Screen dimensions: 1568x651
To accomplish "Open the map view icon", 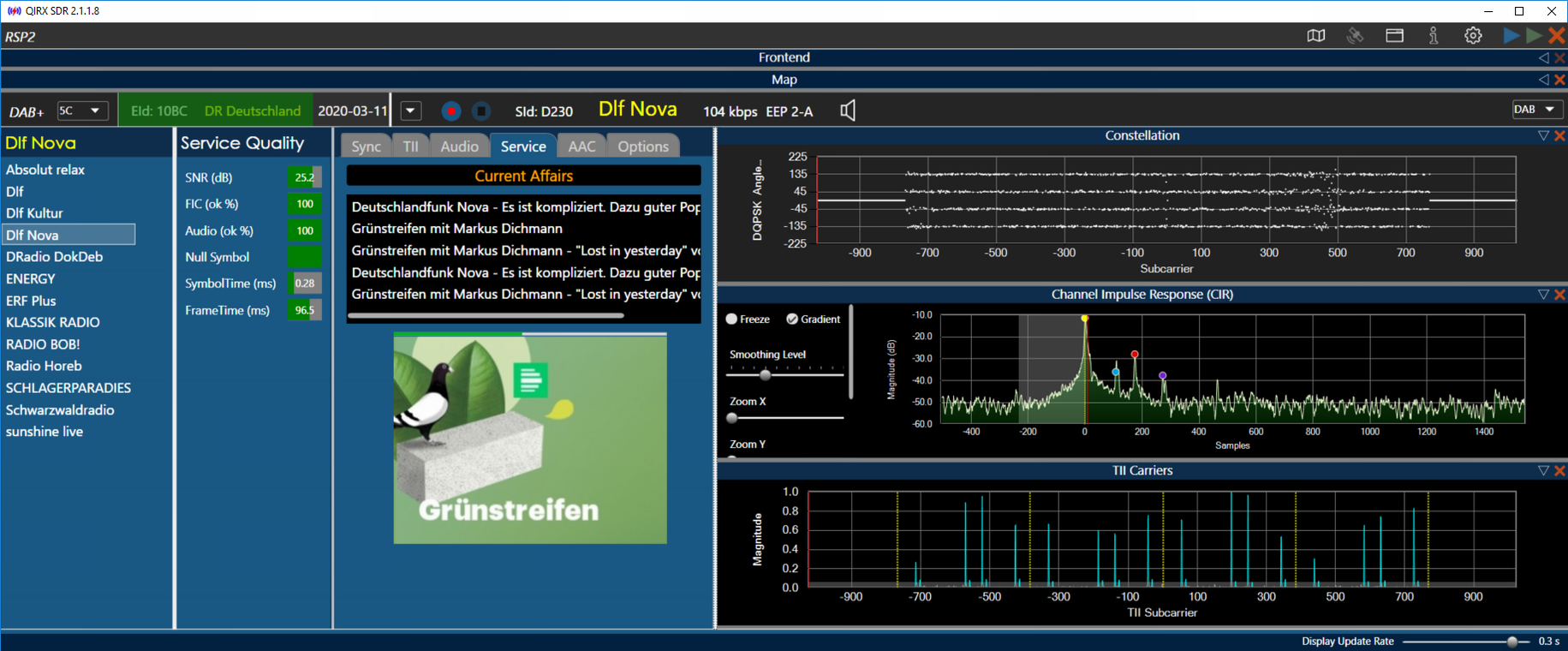I will click(x=1315, y=36).
